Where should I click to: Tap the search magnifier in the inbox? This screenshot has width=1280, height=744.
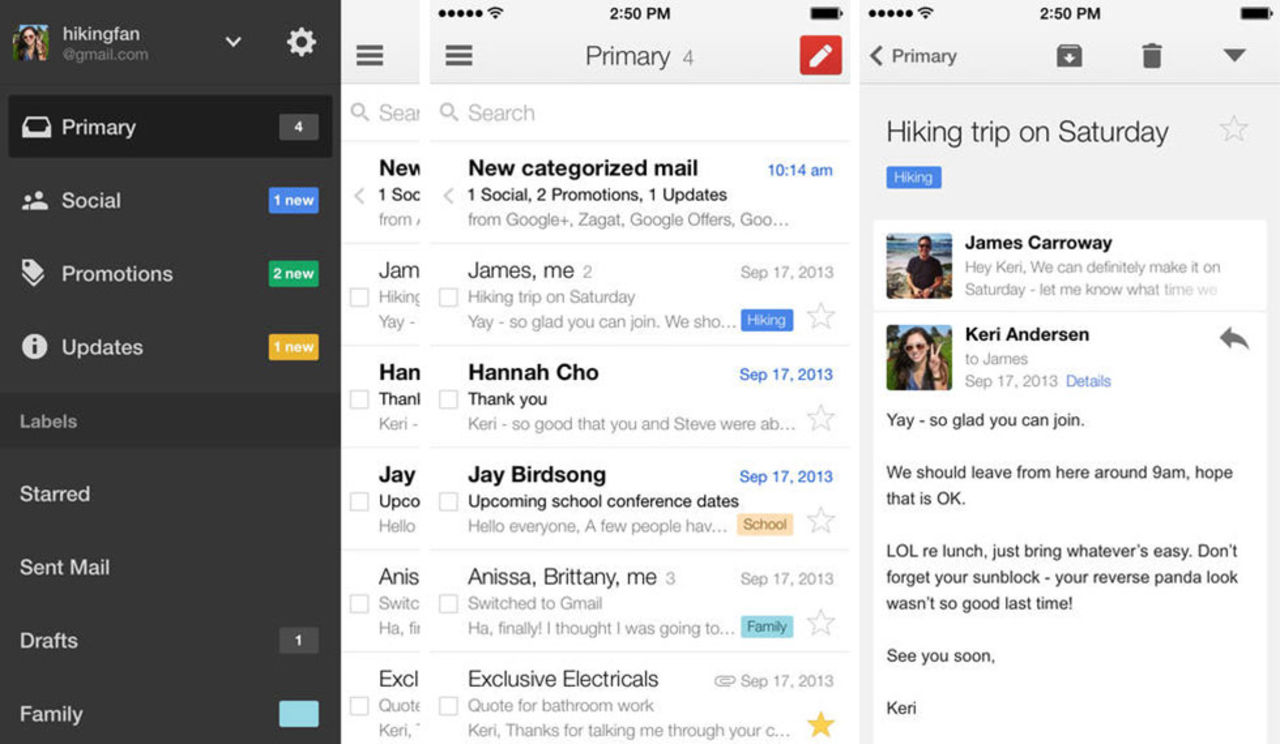(x=452, y=113)
